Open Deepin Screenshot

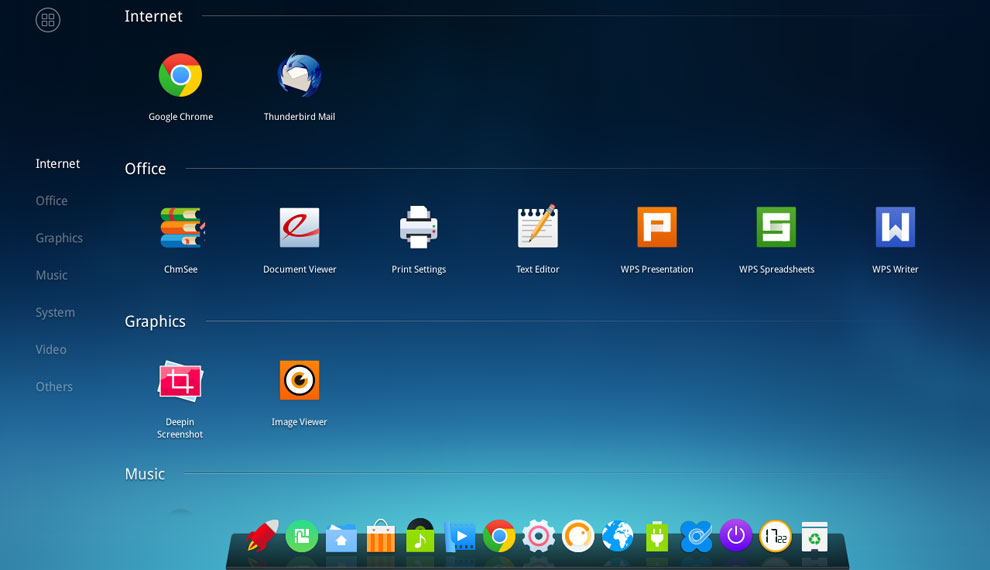[180, 381]
